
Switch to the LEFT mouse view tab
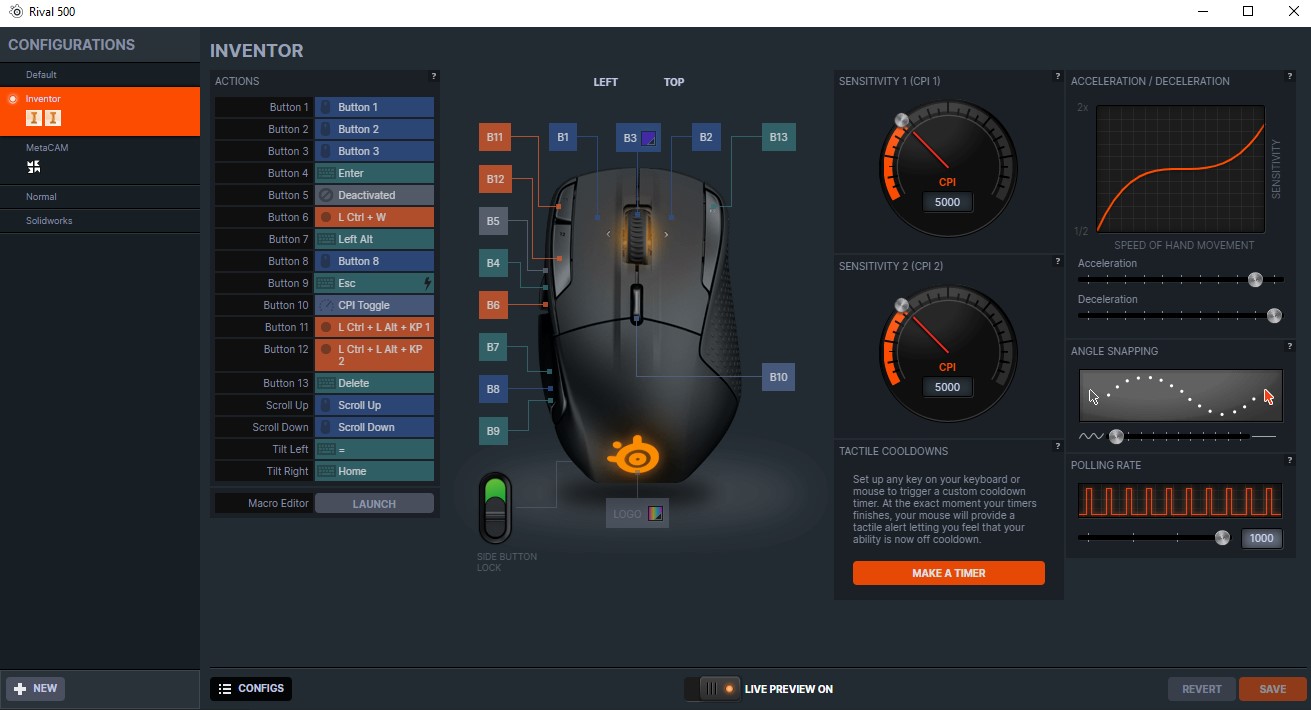[605, 82]
